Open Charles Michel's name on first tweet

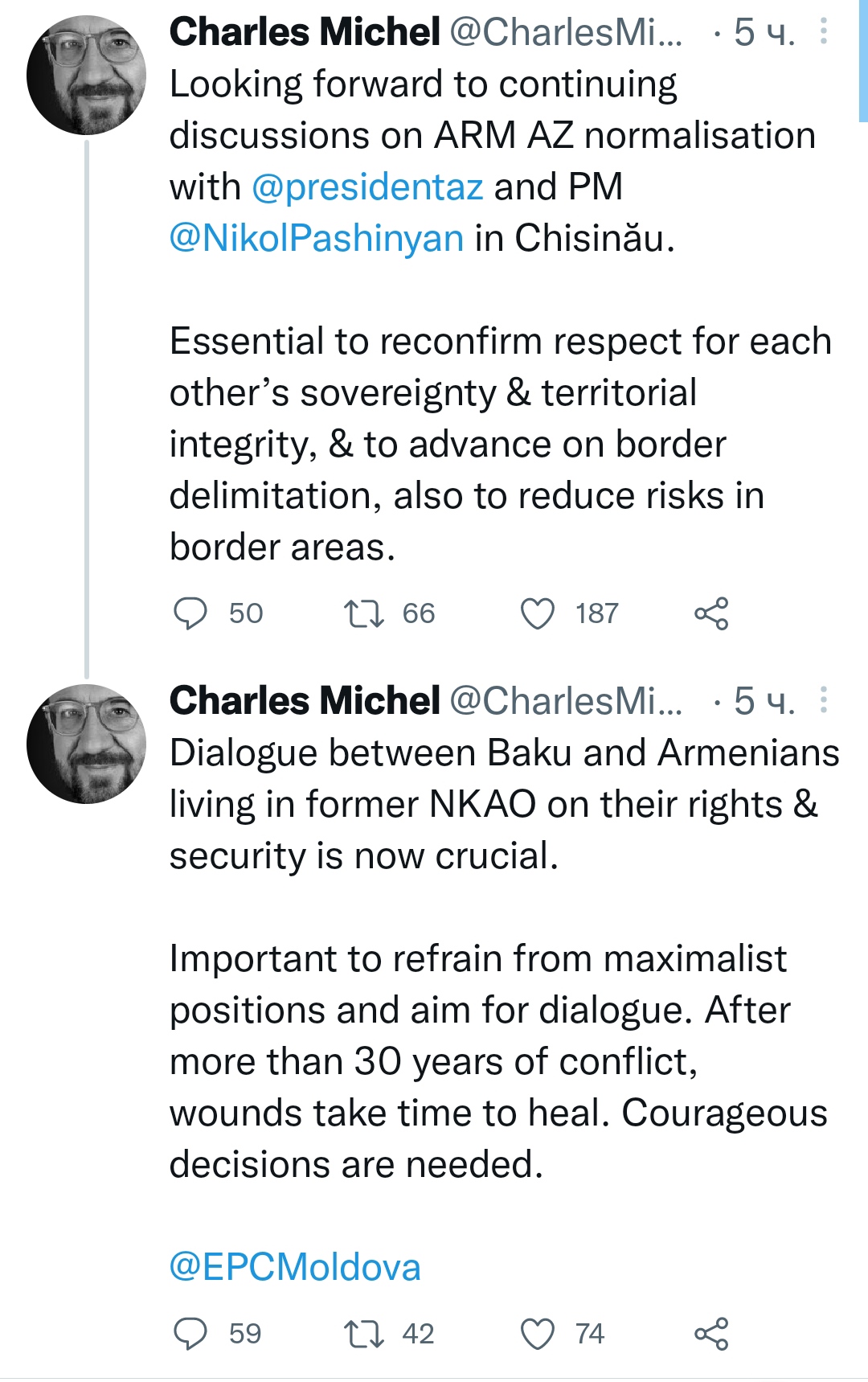[305, 33]
